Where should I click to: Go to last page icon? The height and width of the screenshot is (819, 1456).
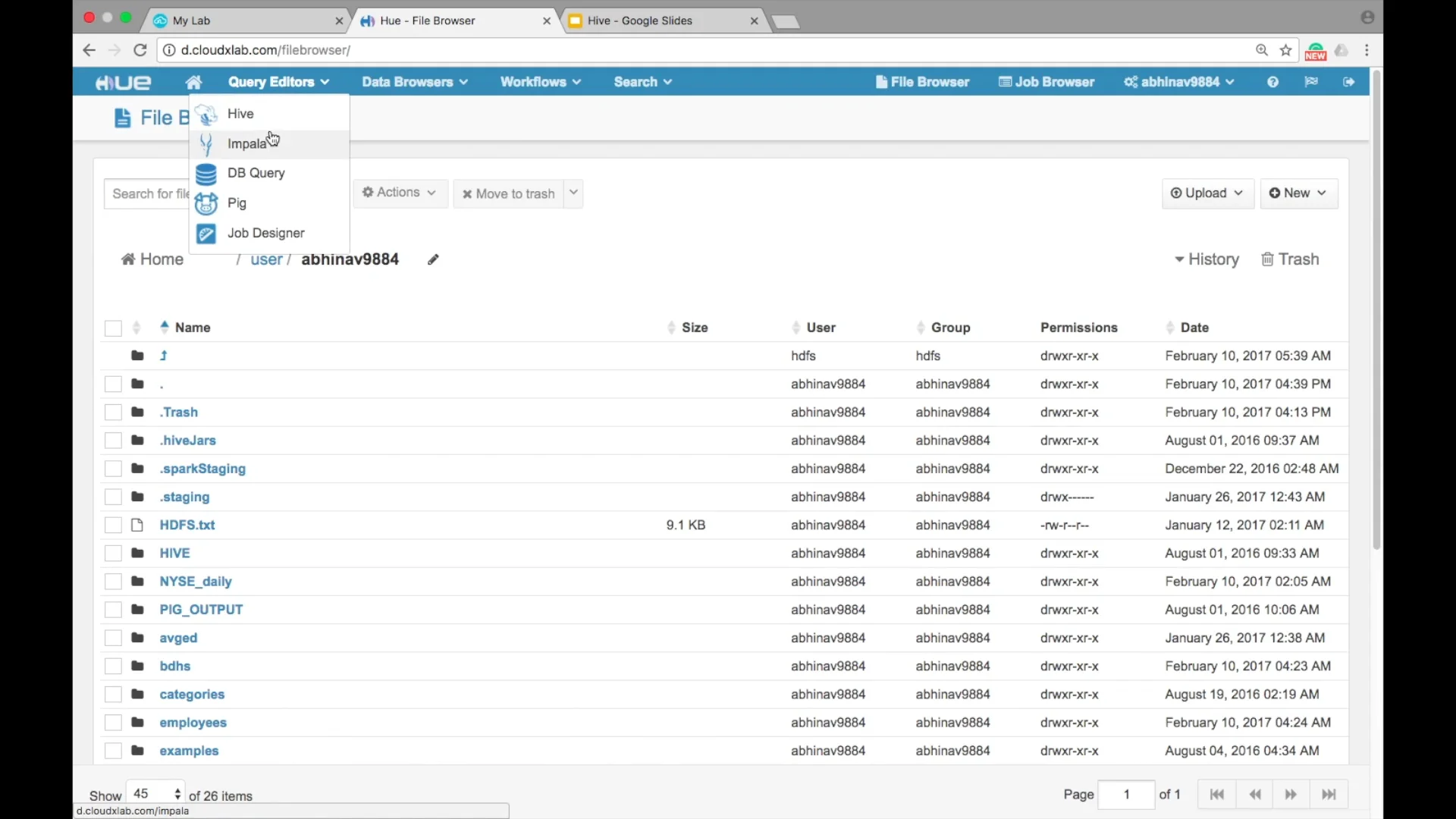point(1329,795)
